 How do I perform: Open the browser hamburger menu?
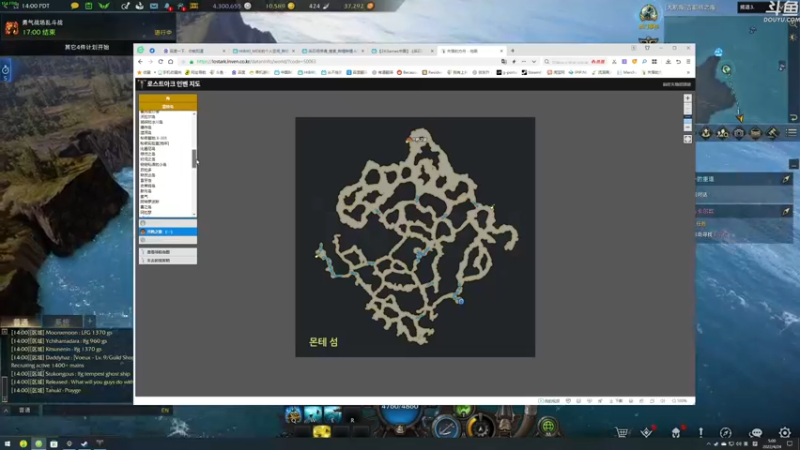tap(688, 62)
